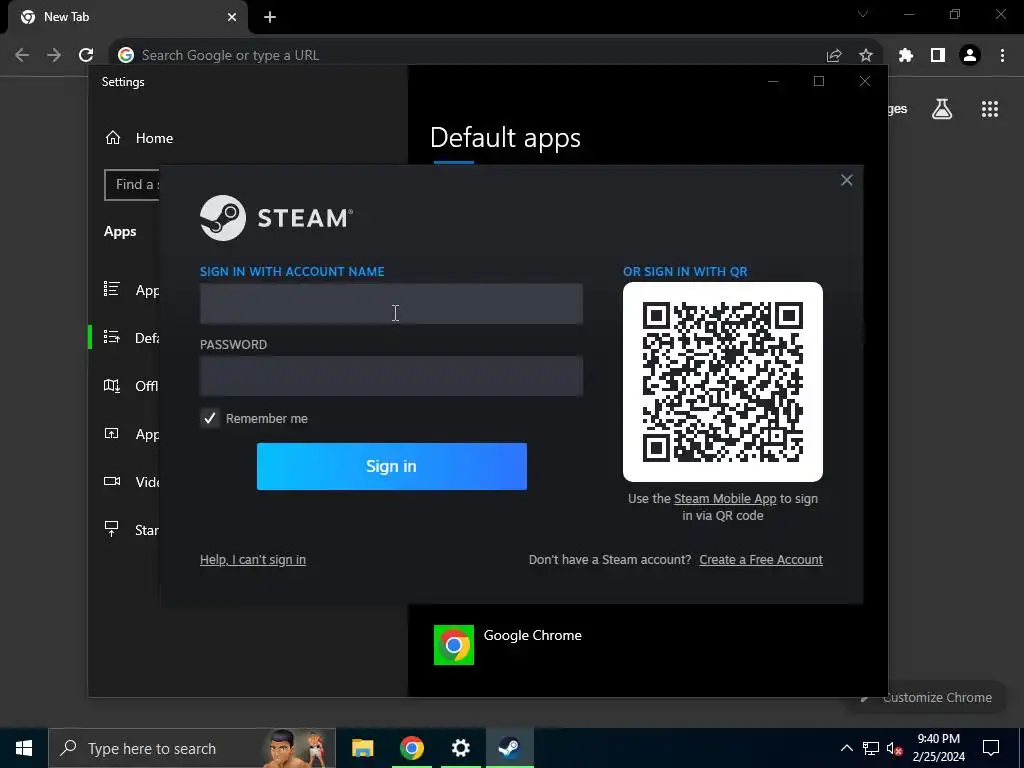Reload the page in Chrome

tap(86, 55)
